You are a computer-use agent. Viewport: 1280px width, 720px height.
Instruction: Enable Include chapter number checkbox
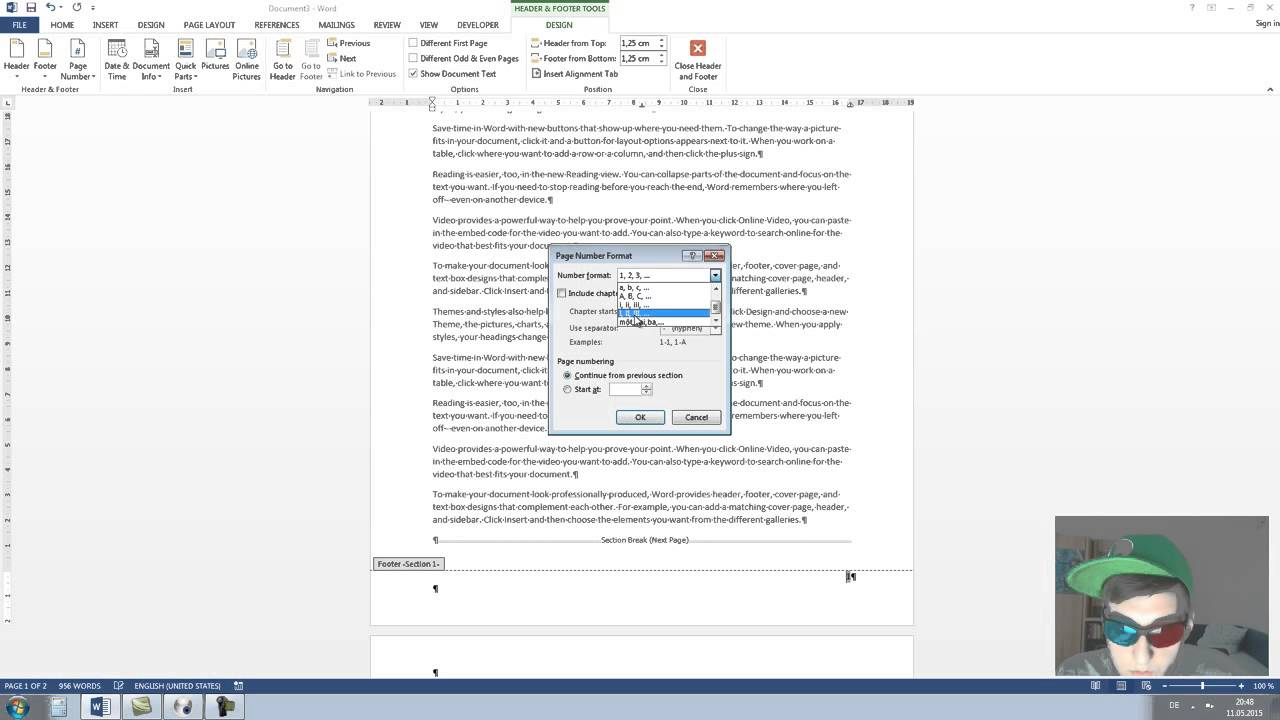click(562, 293)
